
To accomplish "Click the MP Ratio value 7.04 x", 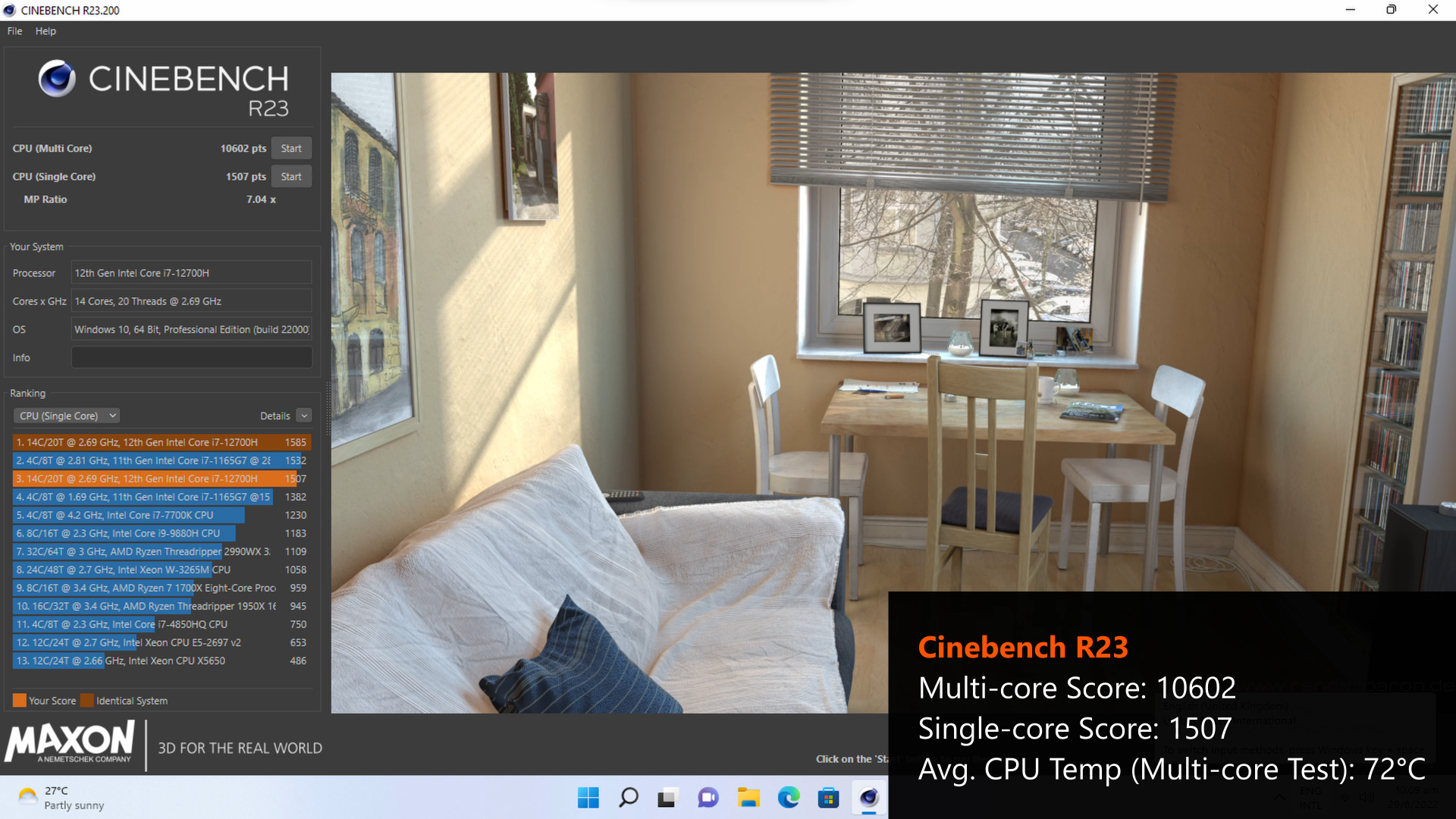I will [x=261, y=199].
